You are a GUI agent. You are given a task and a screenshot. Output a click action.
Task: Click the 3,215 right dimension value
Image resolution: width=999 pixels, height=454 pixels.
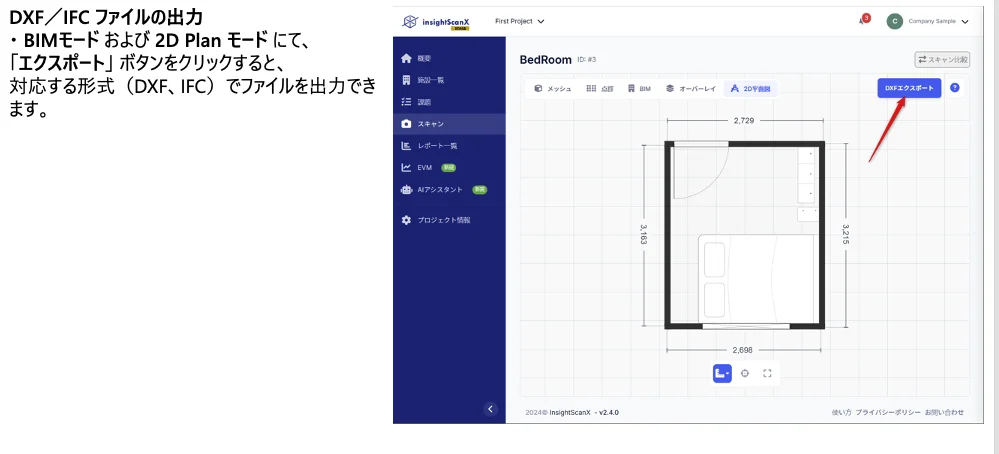(846, 234)
